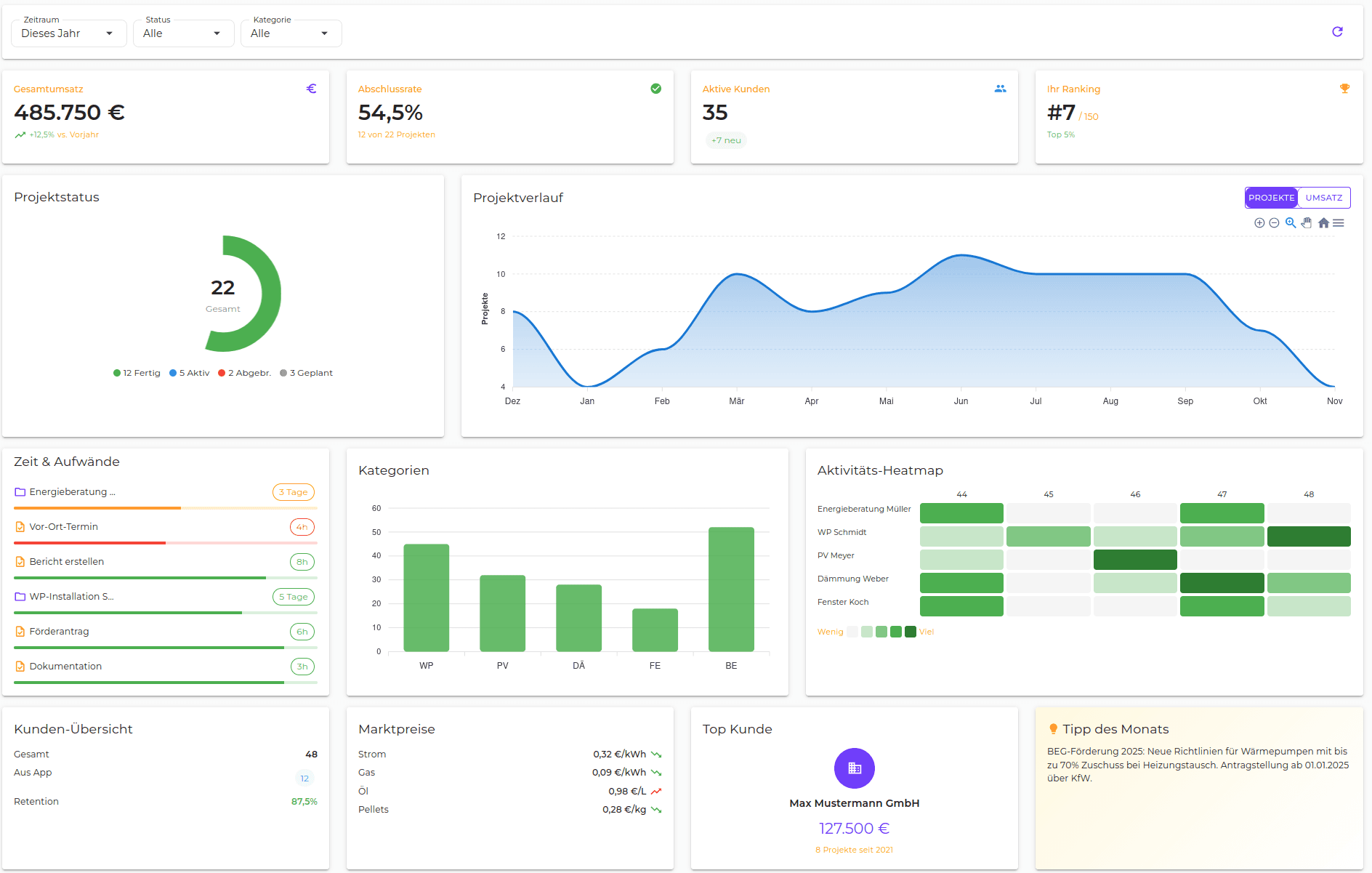The image size is (1372, 873).
Task: Zoom in on the Projektverlauf chart
Action: click(x=1259, y=222)
